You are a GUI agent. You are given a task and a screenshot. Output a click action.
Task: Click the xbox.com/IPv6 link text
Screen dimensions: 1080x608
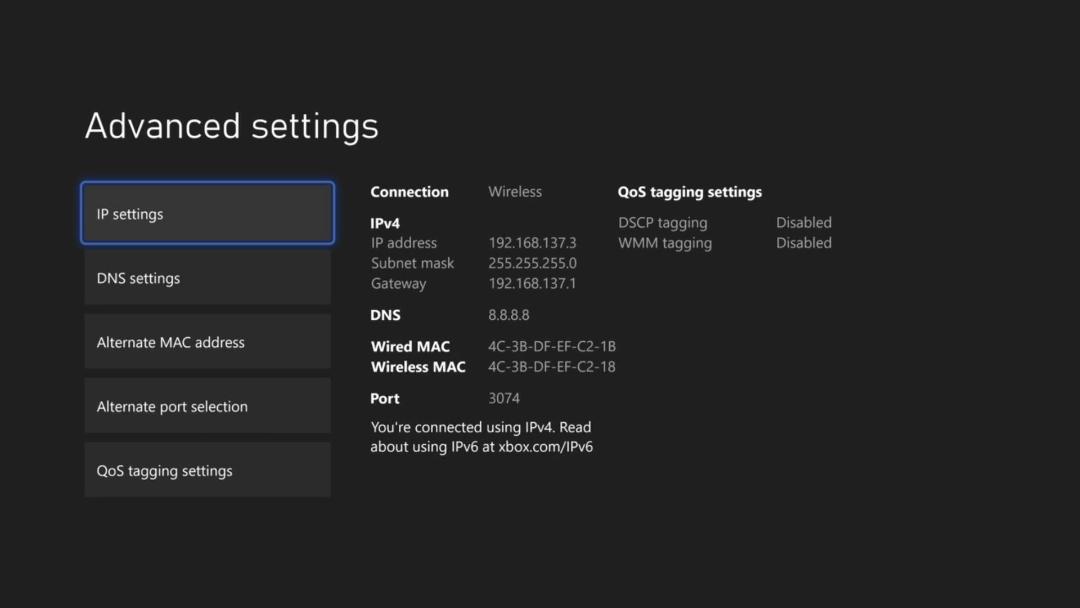546,447
